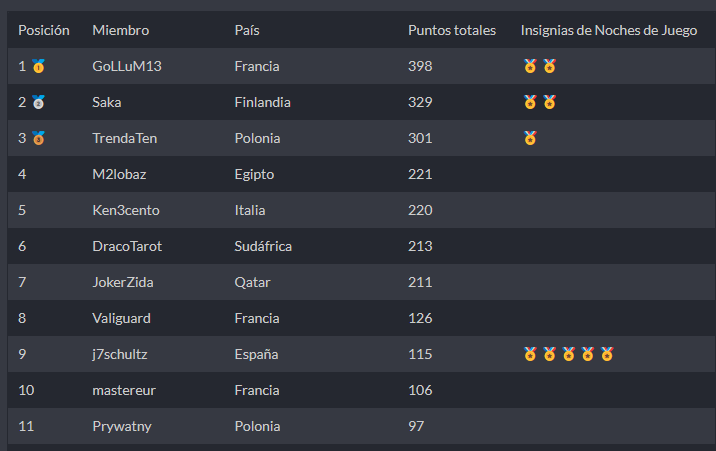The height and width of the screenshot is (451, 716).
Task: Open member M2lobaz's name
Action: [120, 174]
